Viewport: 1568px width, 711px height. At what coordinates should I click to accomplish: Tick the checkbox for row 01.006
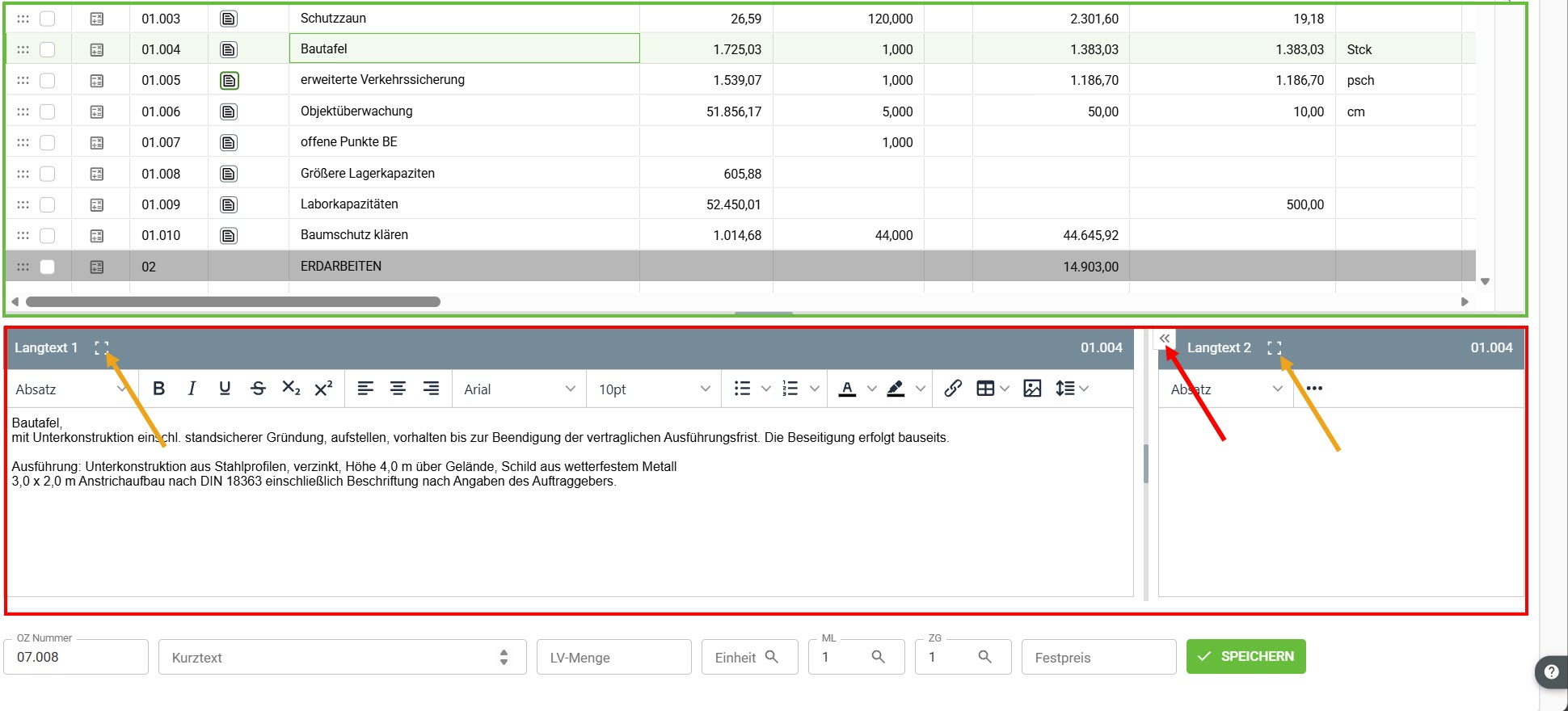click(x=48, y=111)
